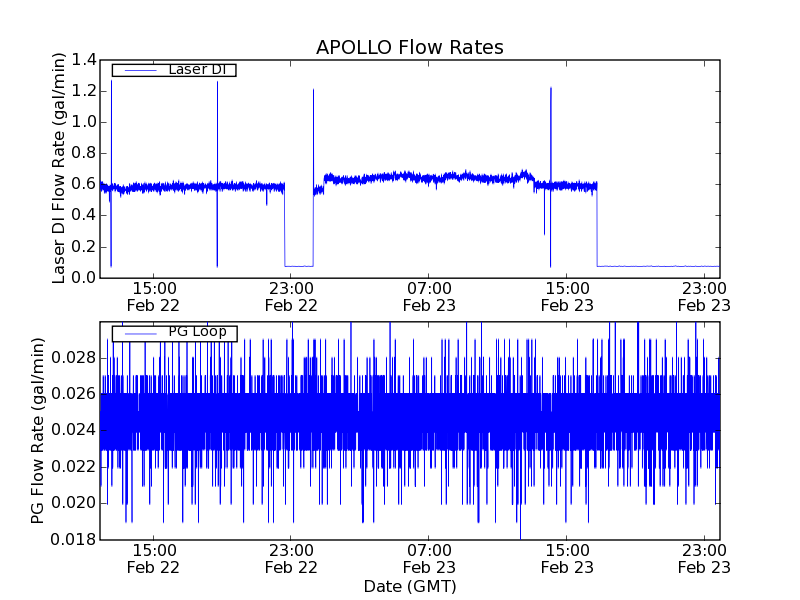Click the blue line sample in PG Loop legend
800x600 pixels.
(140, 334)
